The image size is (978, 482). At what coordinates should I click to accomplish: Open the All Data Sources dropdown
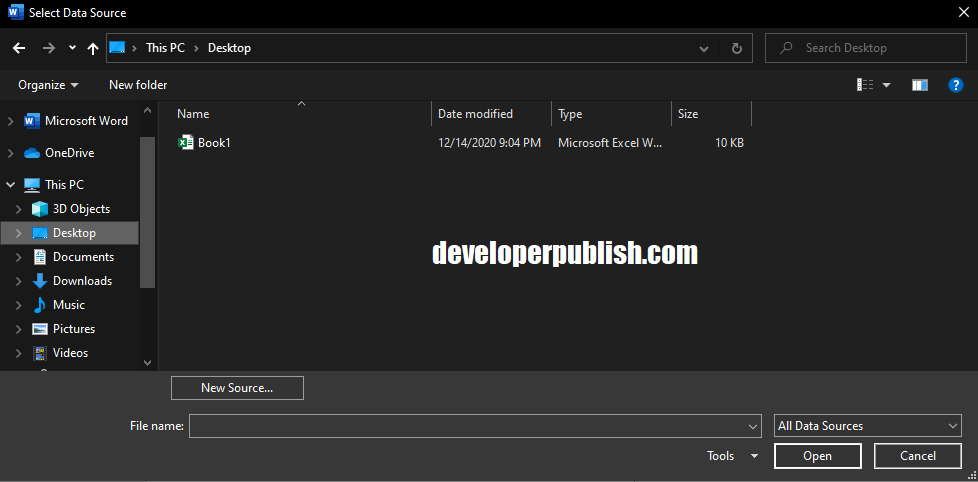click(x=868, y=426)
